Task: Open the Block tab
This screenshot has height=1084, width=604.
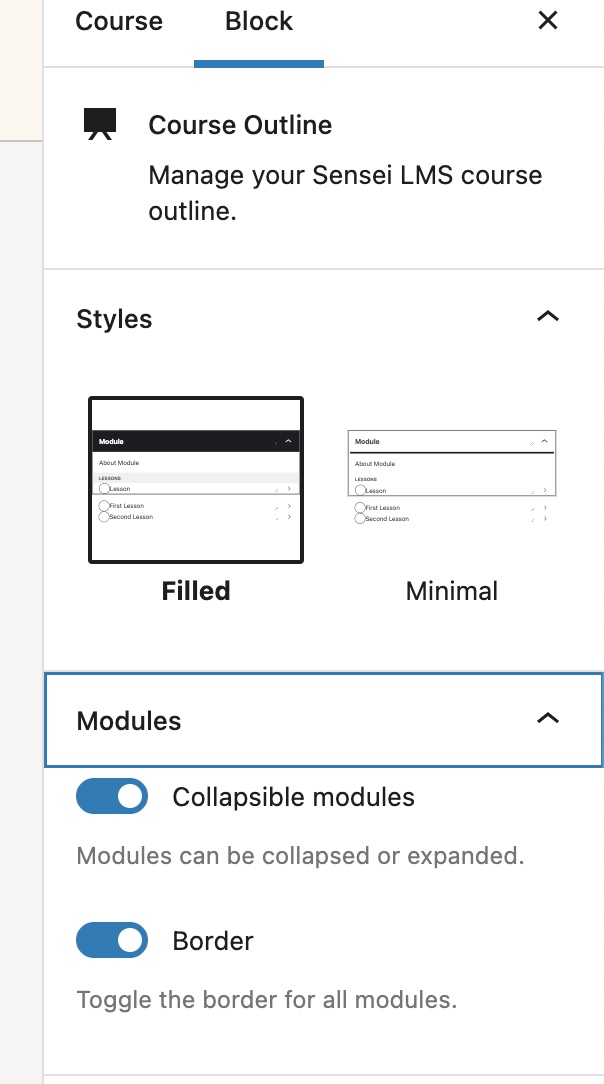Action: click(258, 21)
